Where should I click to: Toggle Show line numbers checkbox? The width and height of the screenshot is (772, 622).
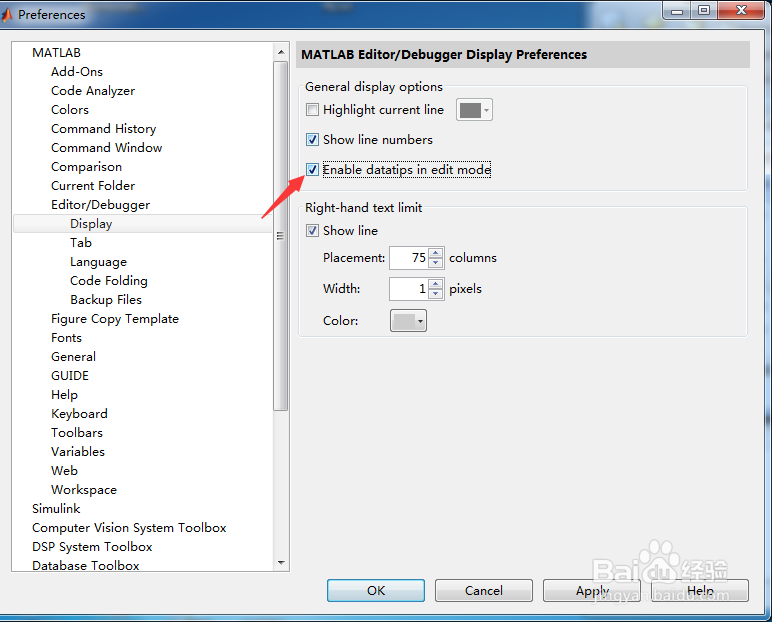(x=312, y=139)
